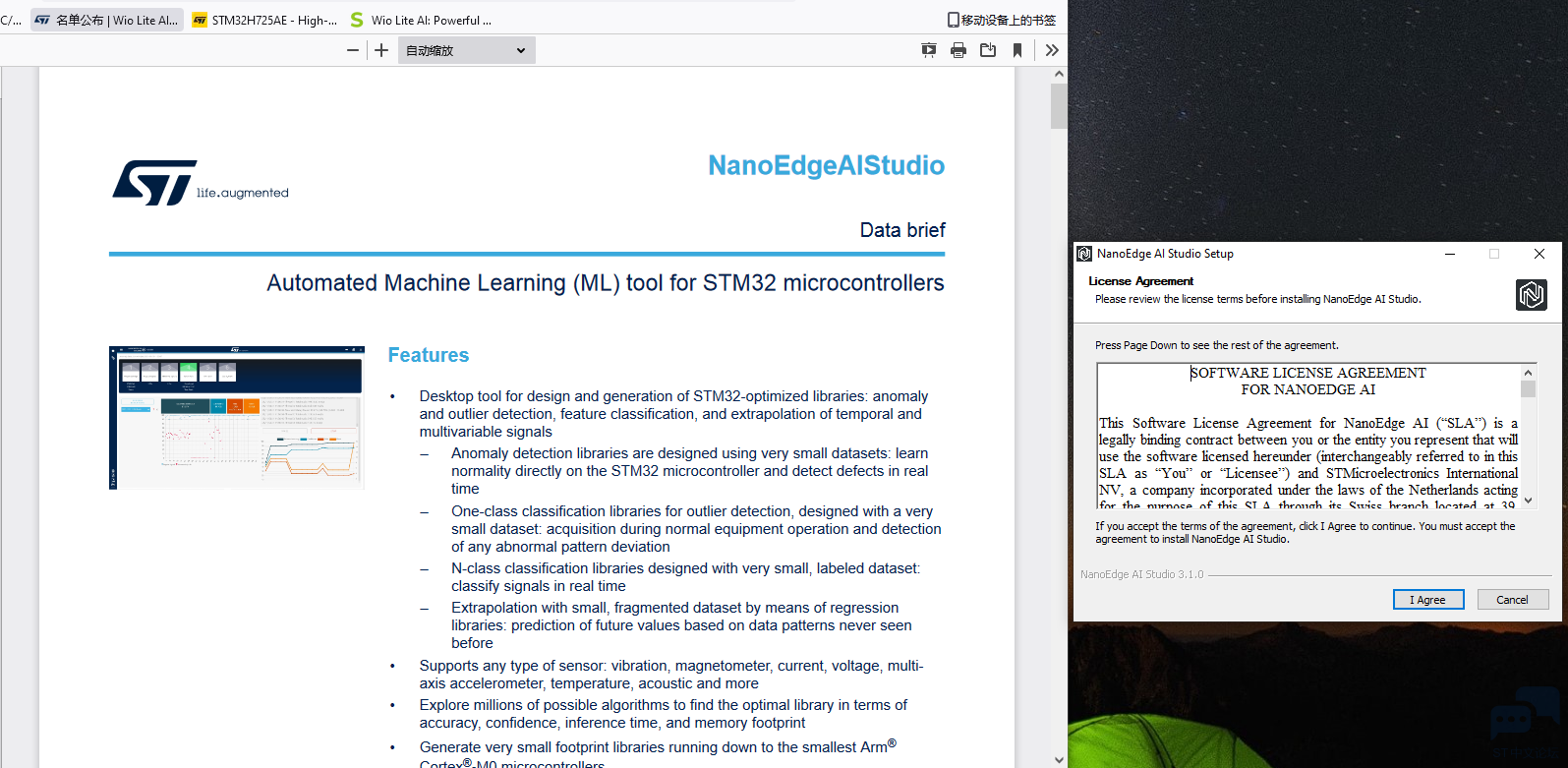The image size is (1568, 768).
Task: Click the NanoEdge AI Studio 3.1.0 version label
Action: pyautogui.click(x=1141, y=574)
